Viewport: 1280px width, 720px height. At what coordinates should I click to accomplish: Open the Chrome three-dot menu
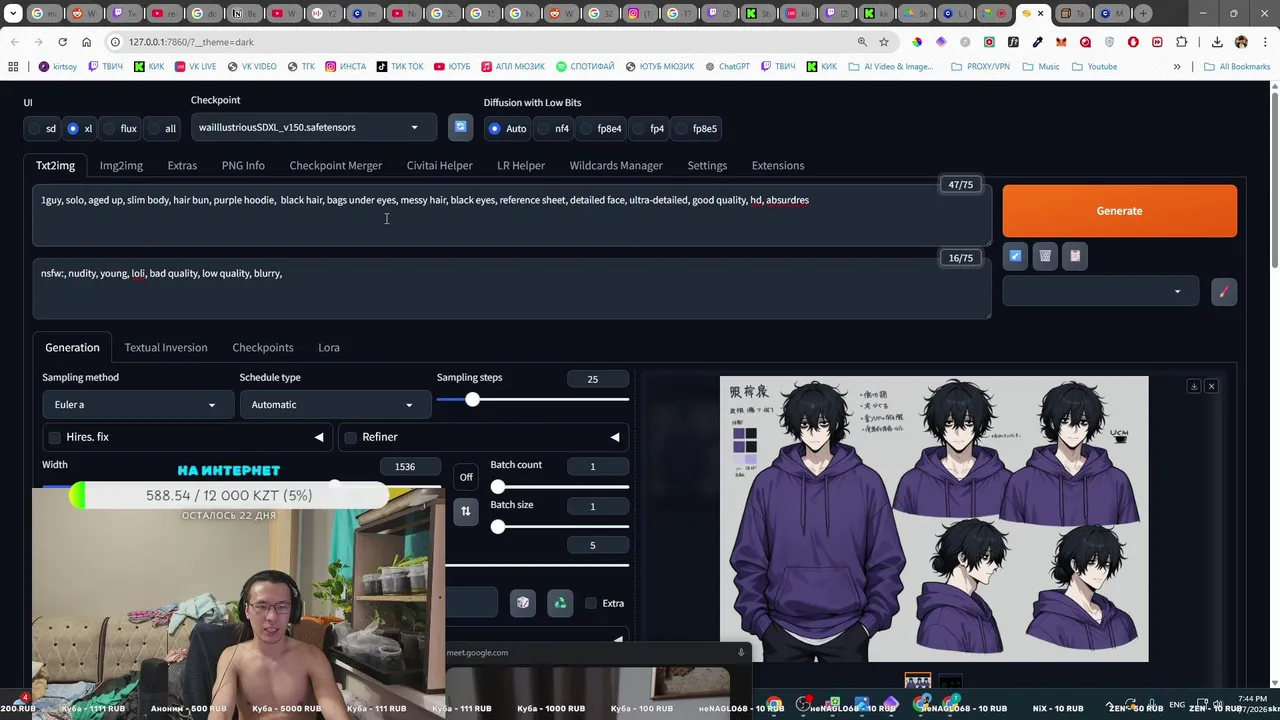pyautogui.click(x=1264, y=42)
